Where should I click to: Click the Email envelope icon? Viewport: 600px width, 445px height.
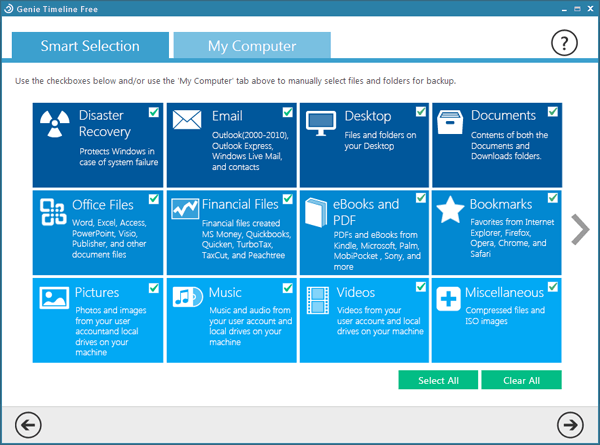[x=187, y=121]
